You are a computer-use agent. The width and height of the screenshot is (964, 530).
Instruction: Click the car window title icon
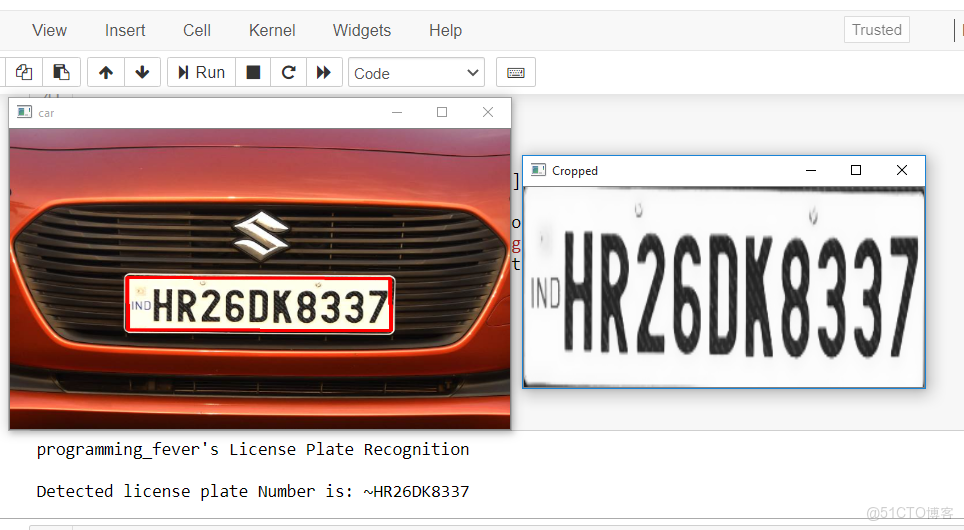coord(25,112)
